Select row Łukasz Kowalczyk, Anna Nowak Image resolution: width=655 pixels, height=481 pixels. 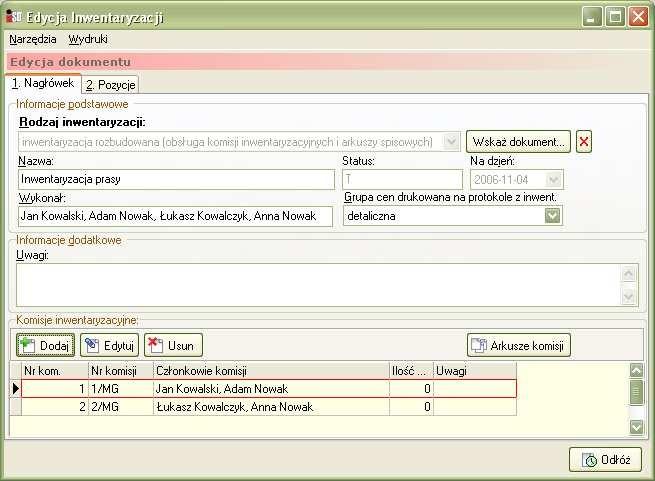tap(269, 407)
